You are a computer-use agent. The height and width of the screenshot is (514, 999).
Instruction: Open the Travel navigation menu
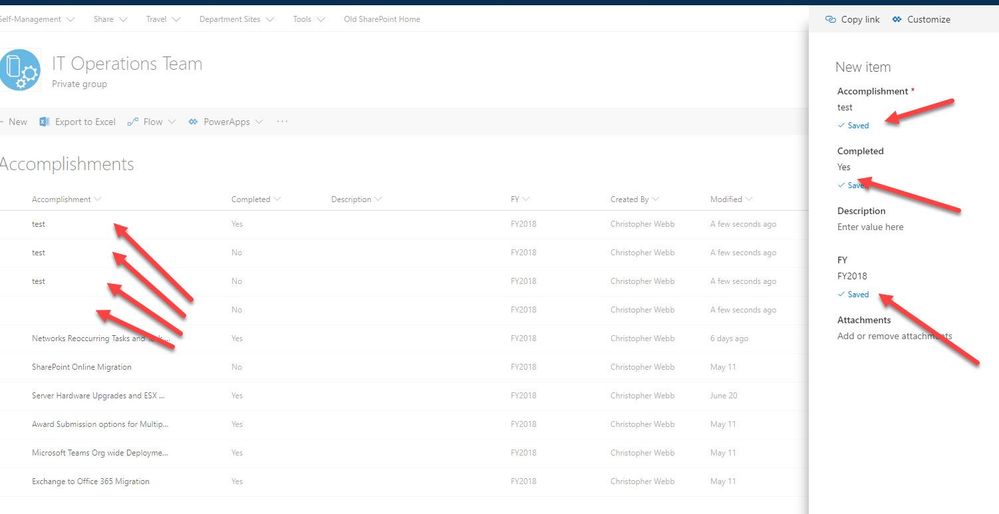pyautogui.click(x=163, y=19)
